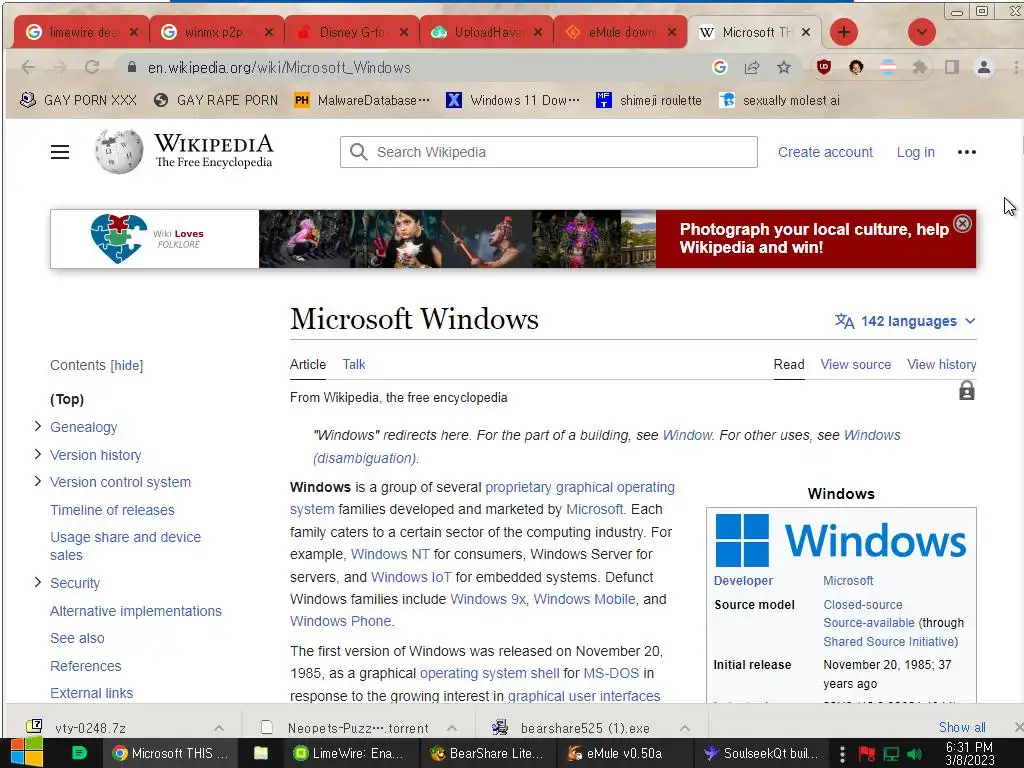The width and height of the screenshot is (1024, 768).
Task: Hide the Contents sidebar
Action: point(127,365)
